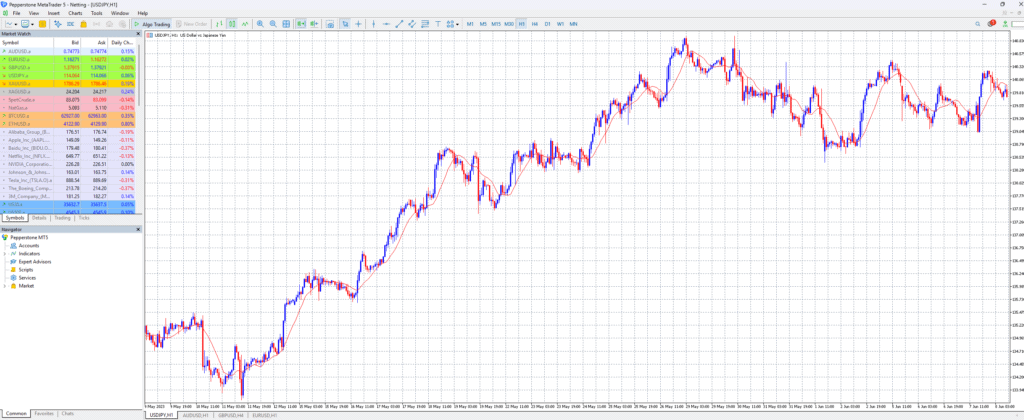Open notifications icon with red badge

tap(991, 24)
